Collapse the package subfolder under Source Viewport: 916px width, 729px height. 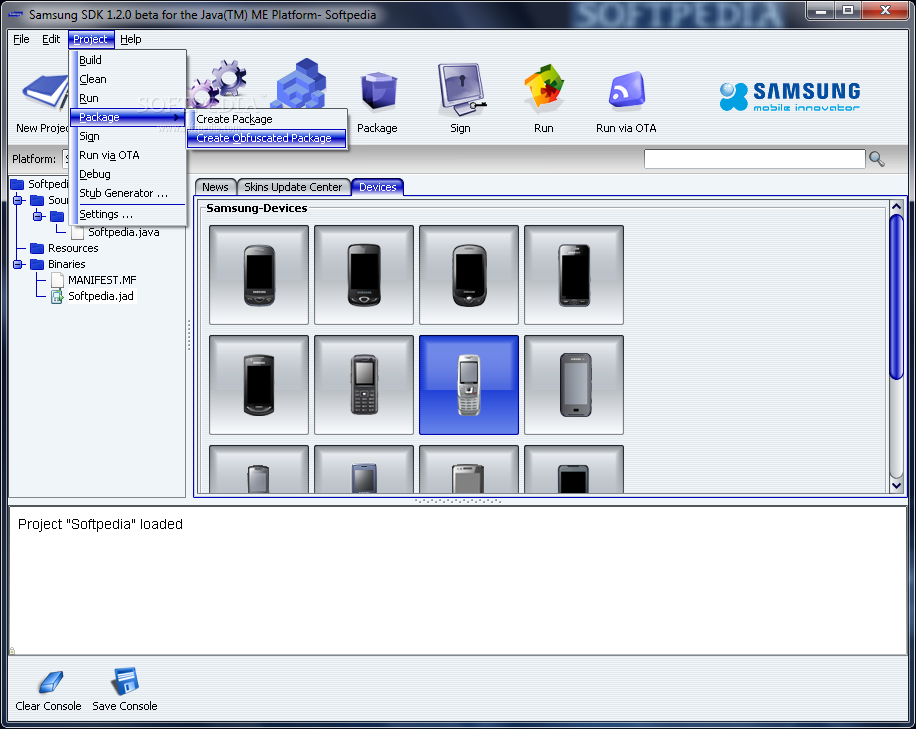point(38,216)
